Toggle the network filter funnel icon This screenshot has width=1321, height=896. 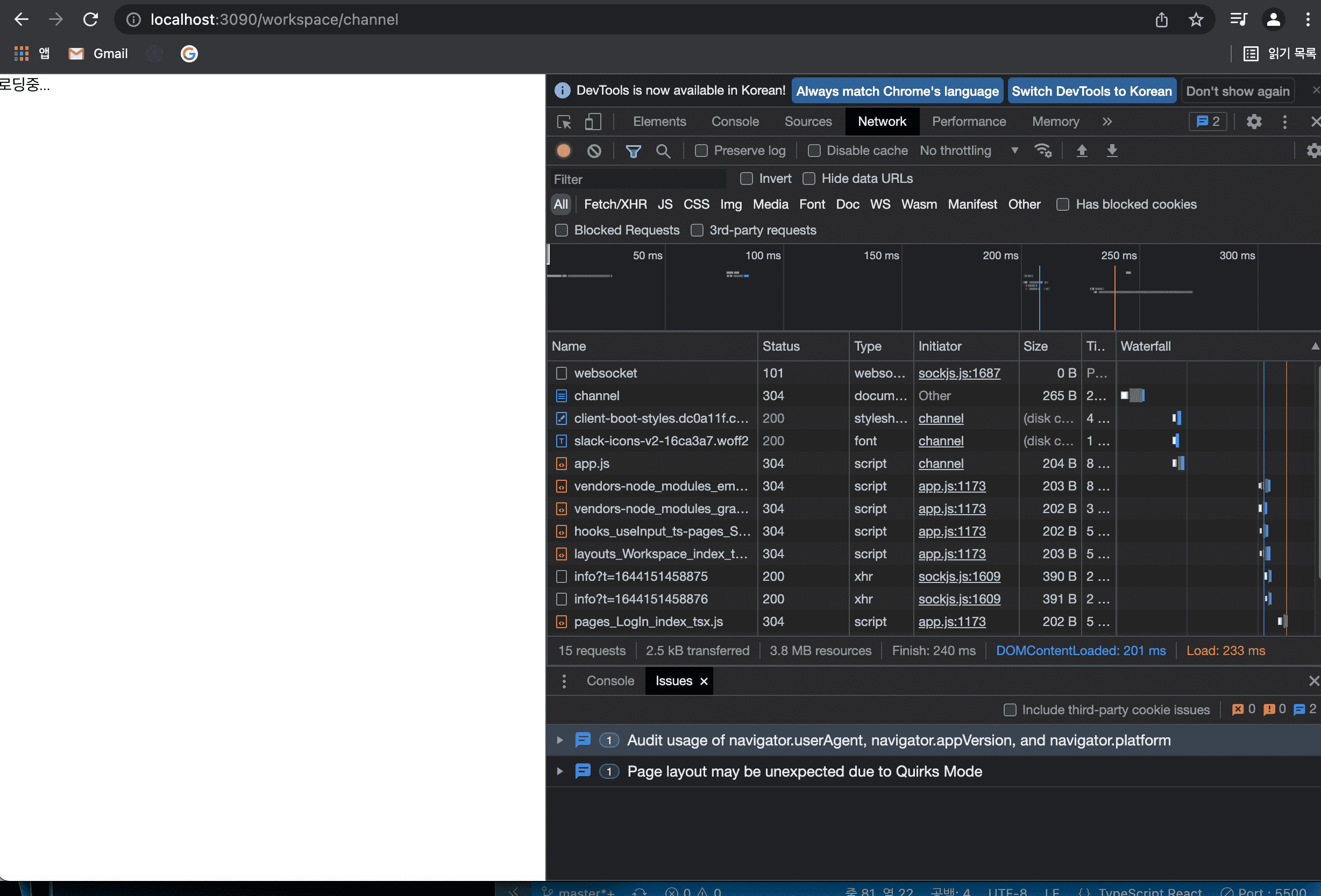click(x=633, y=151)
